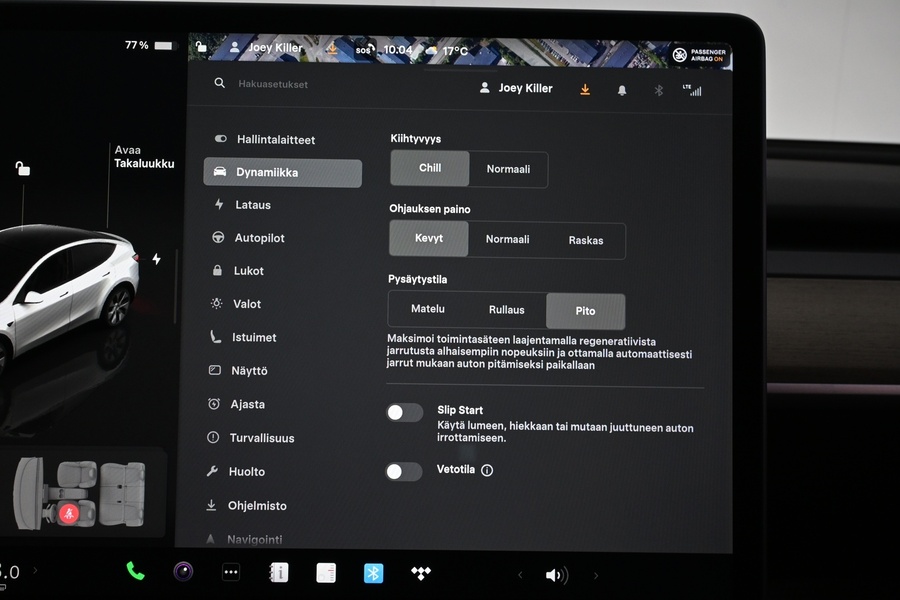This screenshot has height=600, width=900.
Task: Turn on the Vetotila toggle
Action: coord(404,471)
